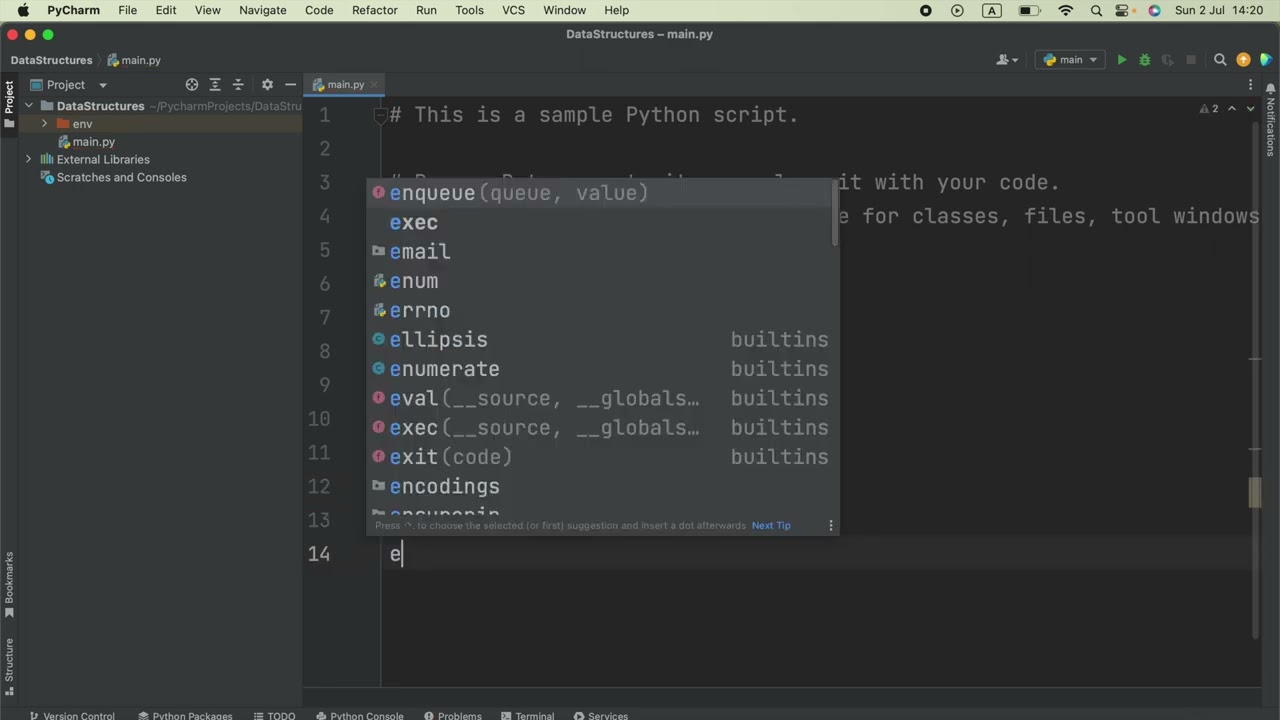Click the Wi-Fi status menu bar icon

tap(1066, 10)
